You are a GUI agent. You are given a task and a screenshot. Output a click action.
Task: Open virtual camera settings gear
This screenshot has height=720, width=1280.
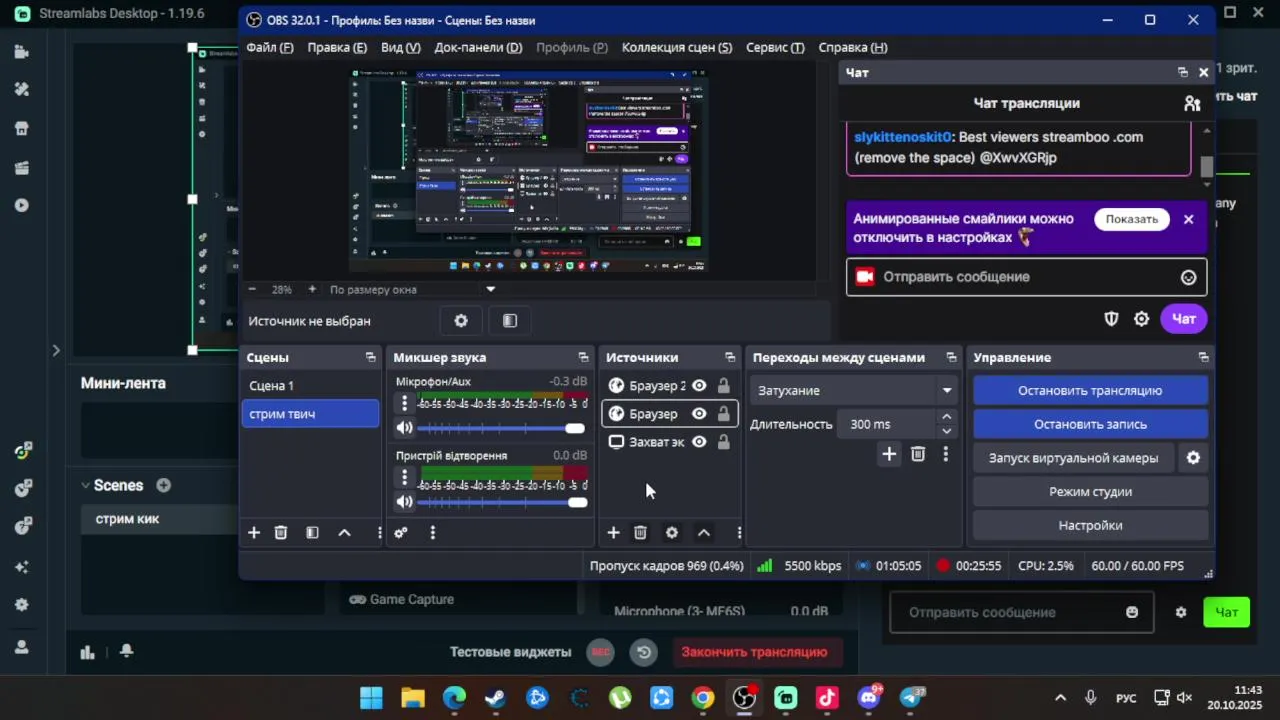(x=1193, y=458)
